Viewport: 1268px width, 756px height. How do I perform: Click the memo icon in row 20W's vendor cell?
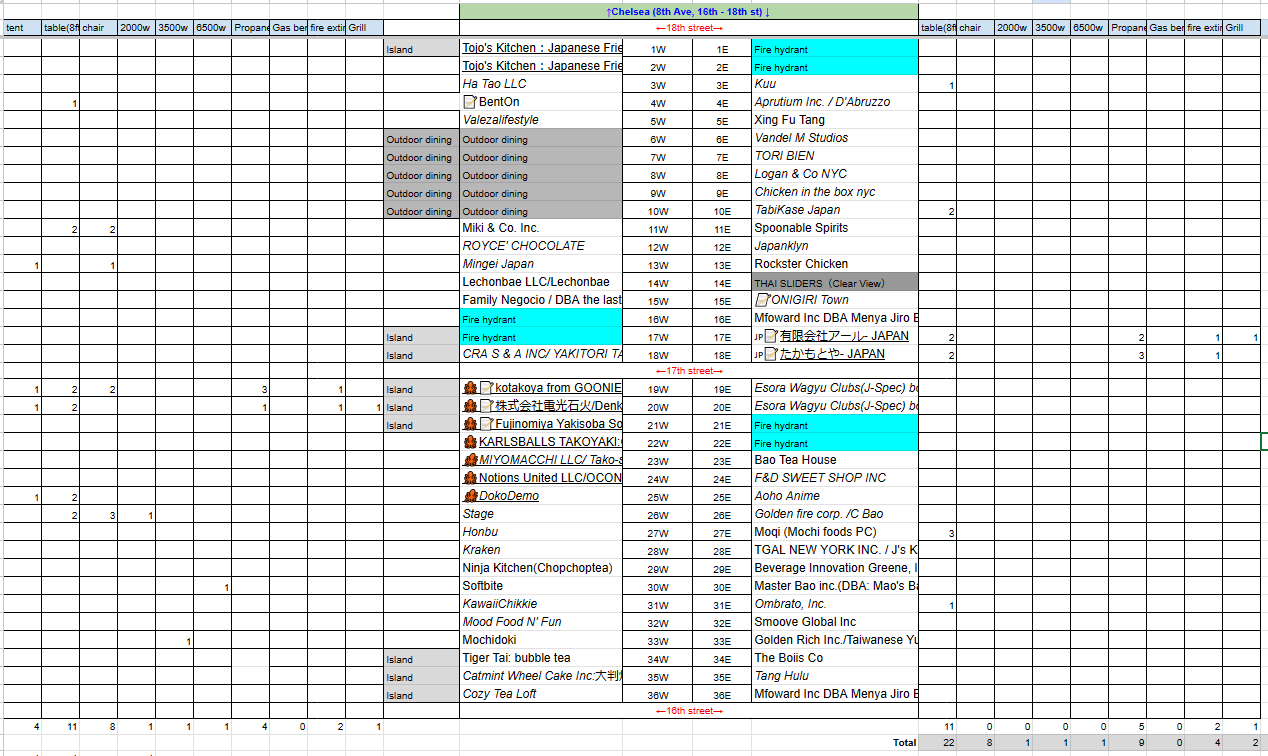pos(486,406)
